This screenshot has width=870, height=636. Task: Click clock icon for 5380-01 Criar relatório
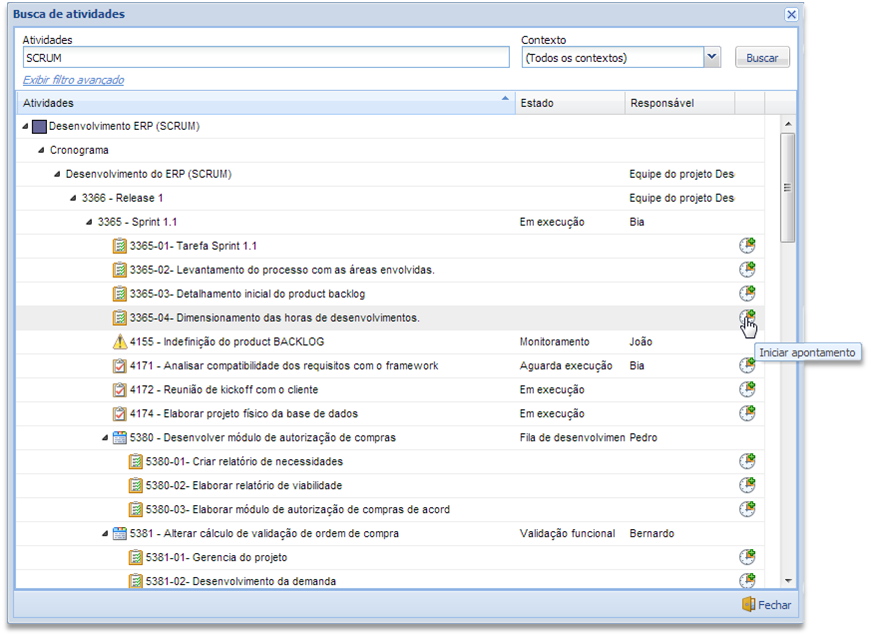(x=747, y=461)
